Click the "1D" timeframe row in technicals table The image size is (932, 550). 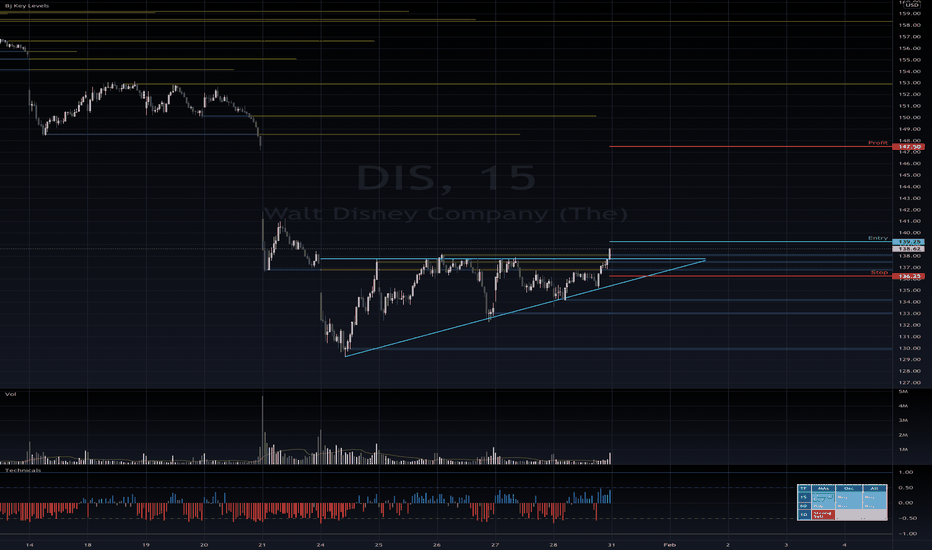[x=804, y=514]
